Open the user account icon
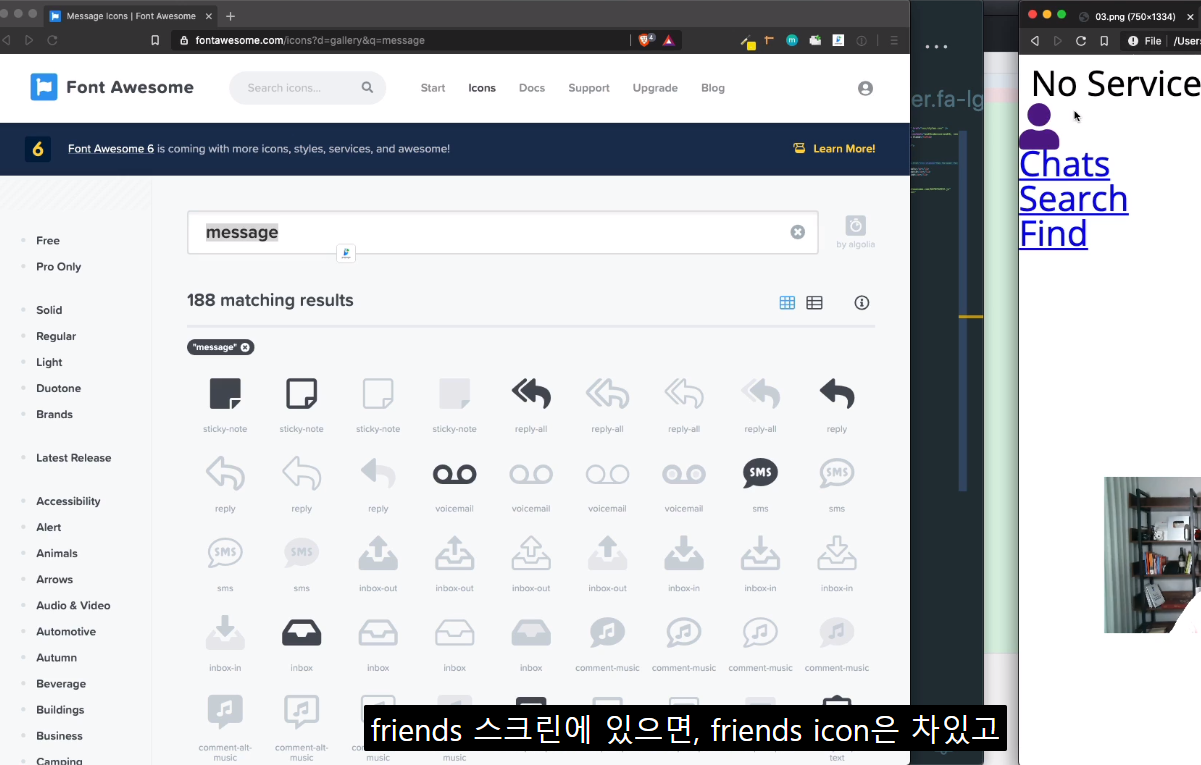This screenshot has width=1201, height=765. point(865,88)
